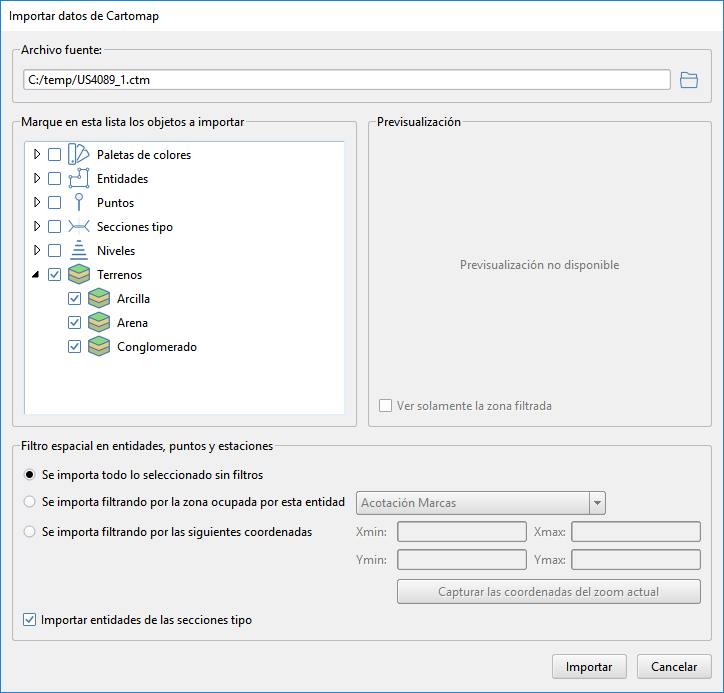The width and height of the screenshot is (724, 693).
Task: Click the Ymin coordinate field
Action: (x=462, y=560)
